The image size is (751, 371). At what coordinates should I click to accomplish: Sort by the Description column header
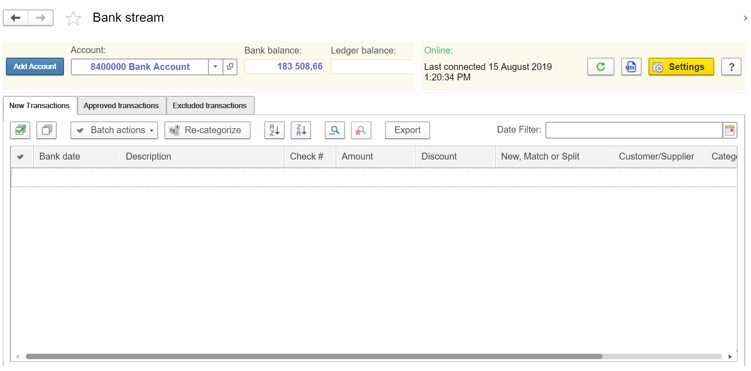pos(202,157)
